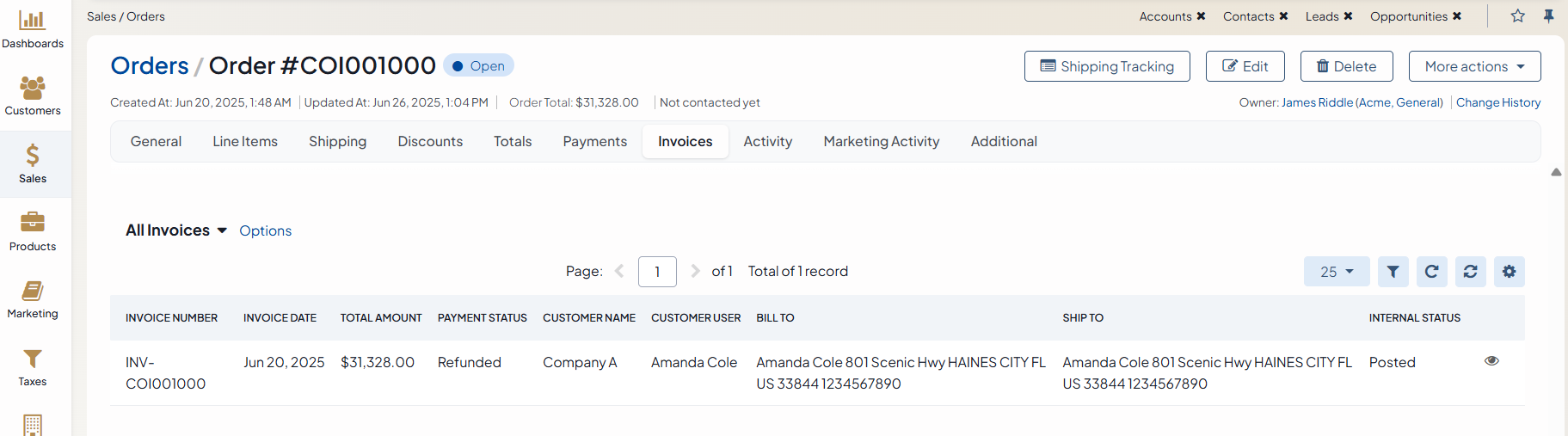The width and height of the screenshot is (1568, 436).
Task: View invoice INV-COI001000 via eye icon
Action: click(1491, 361)
